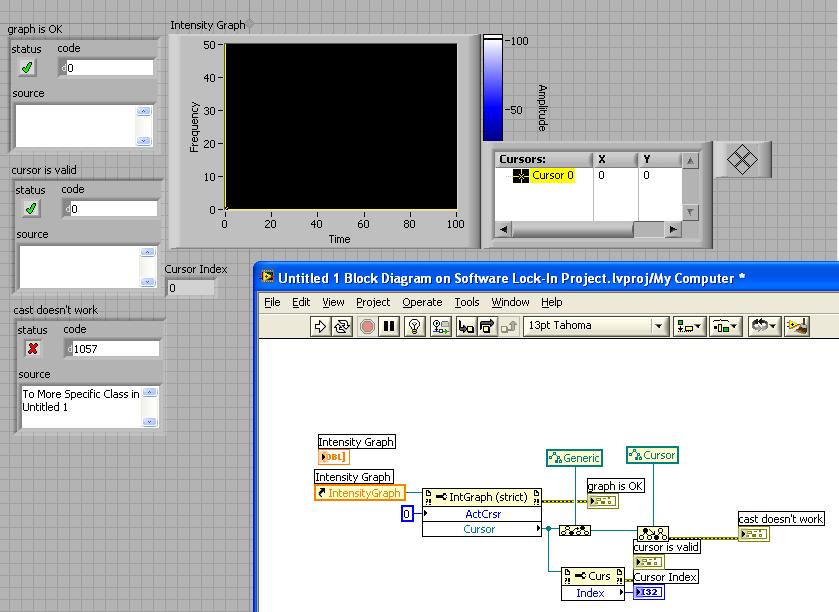Toggle Retain Wire Values button
The height and width of the screenshot is (612, 839).
(x=440, y=326)
